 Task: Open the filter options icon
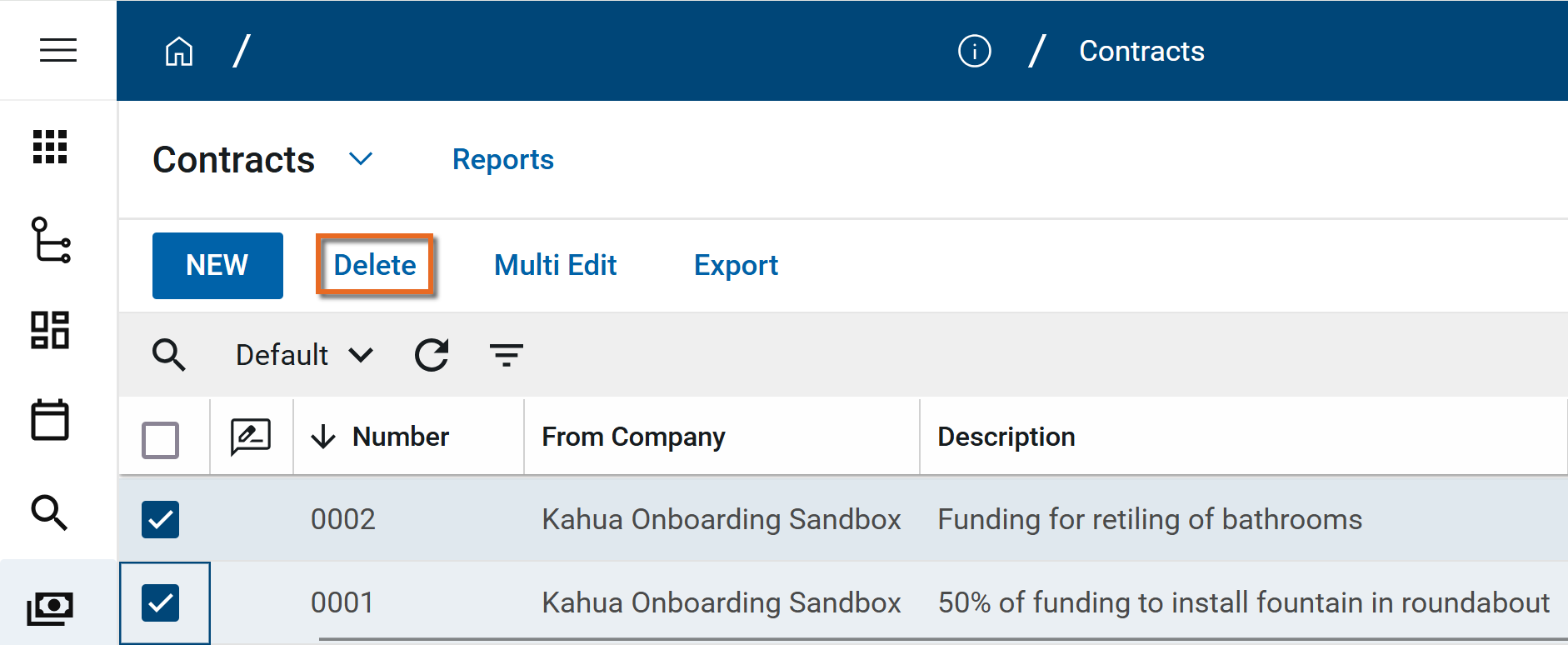click(x=506, y=355)
